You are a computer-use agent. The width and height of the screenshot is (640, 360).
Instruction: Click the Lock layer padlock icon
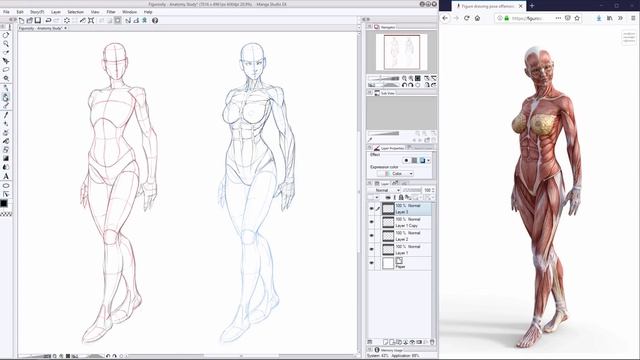[x=401, y=198]
